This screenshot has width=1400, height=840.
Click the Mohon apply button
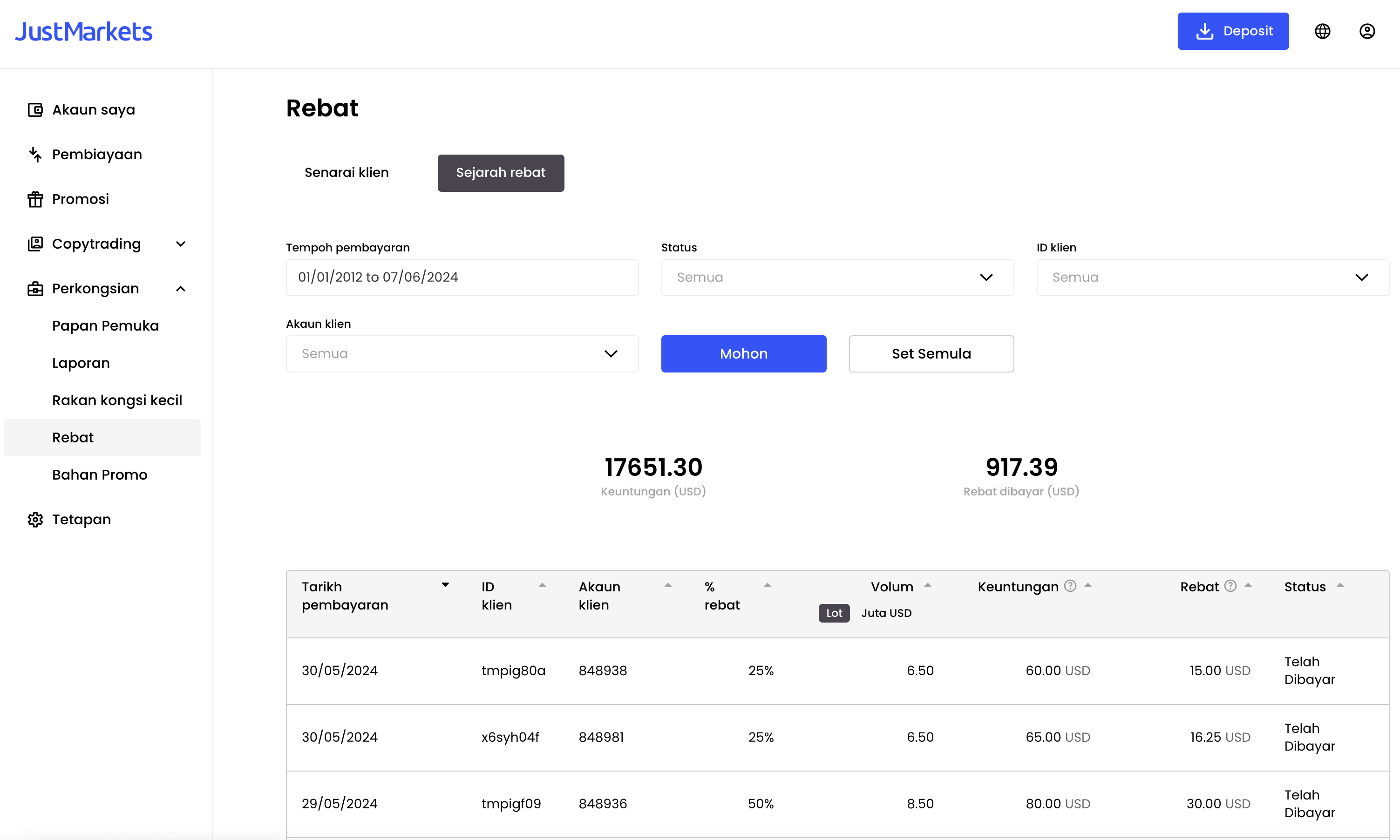tap(743, 354)
